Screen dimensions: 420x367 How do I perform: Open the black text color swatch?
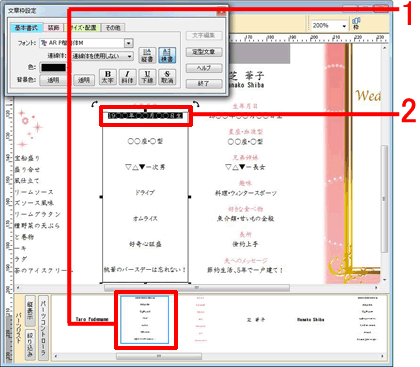[53, 68]
